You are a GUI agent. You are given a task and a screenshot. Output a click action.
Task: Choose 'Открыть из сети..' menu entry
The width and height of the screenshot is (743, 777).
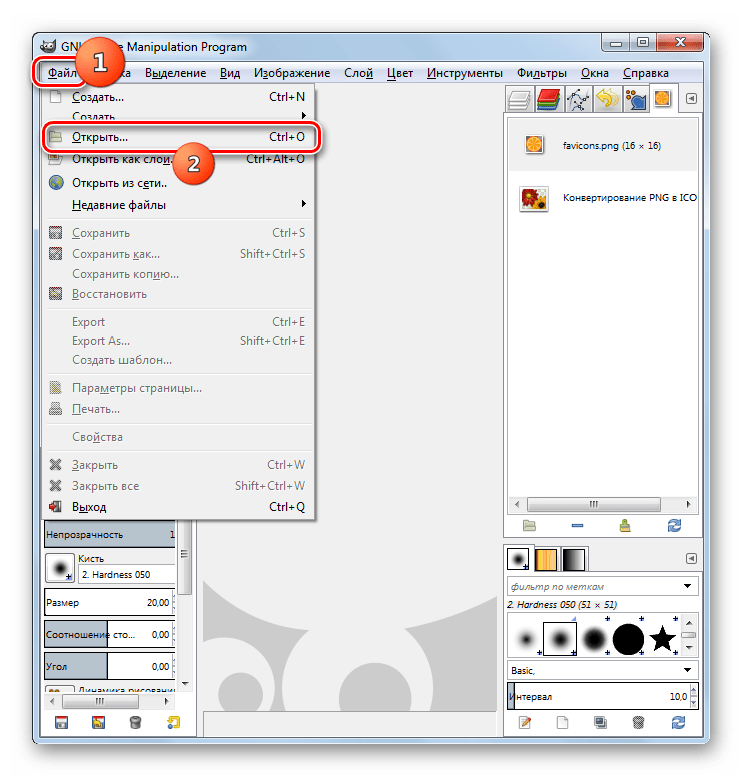(177, 183)
